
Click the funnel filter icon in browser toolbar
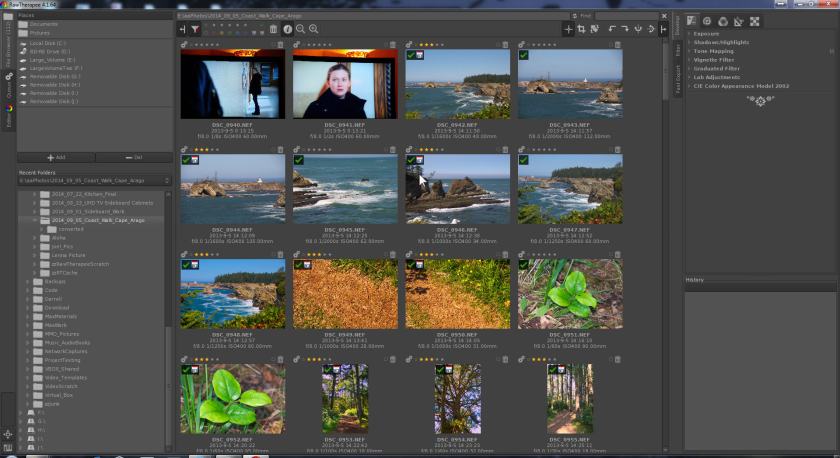196,29
